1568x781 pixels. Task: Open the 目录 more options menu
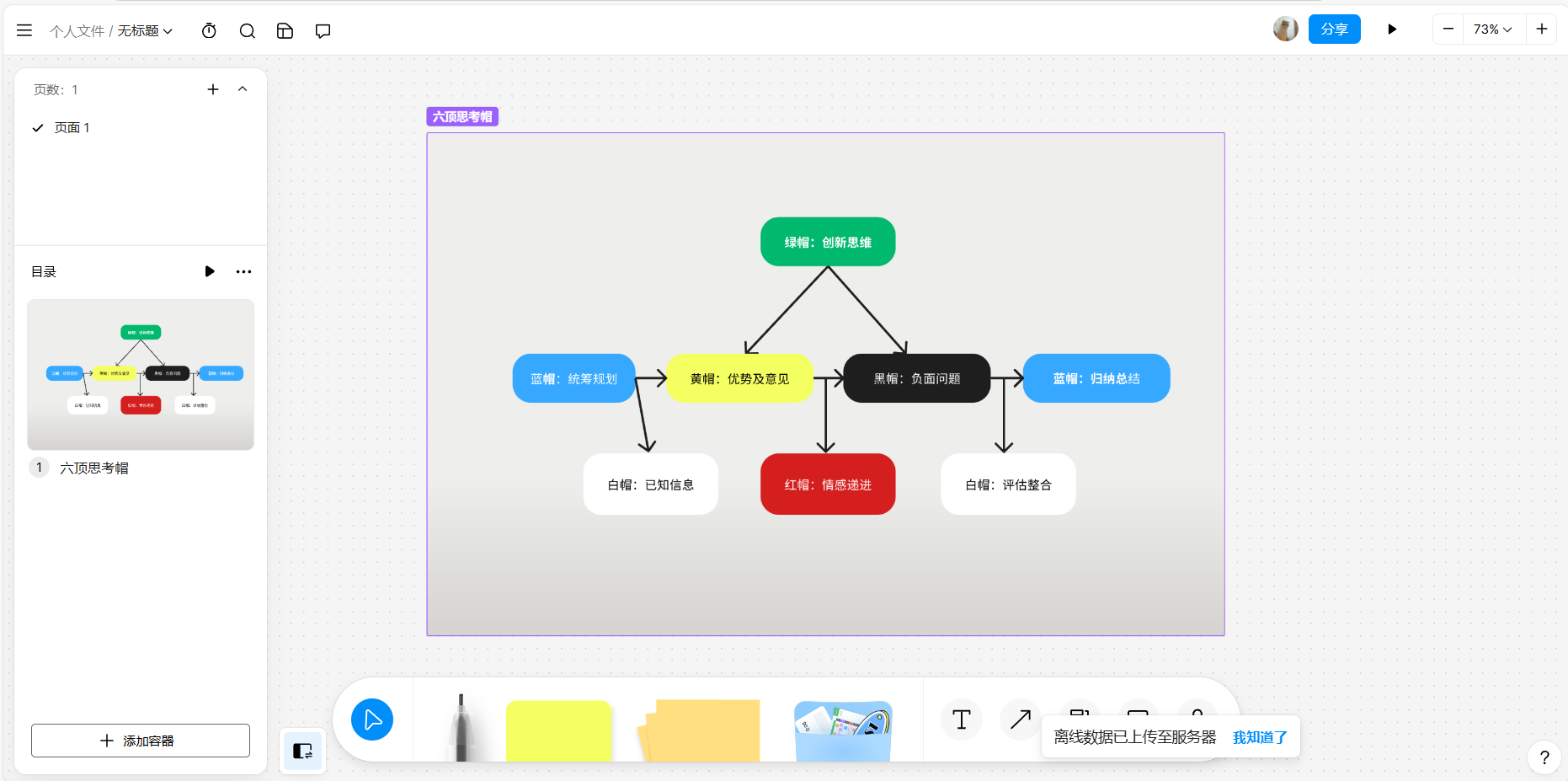[243, 271]
